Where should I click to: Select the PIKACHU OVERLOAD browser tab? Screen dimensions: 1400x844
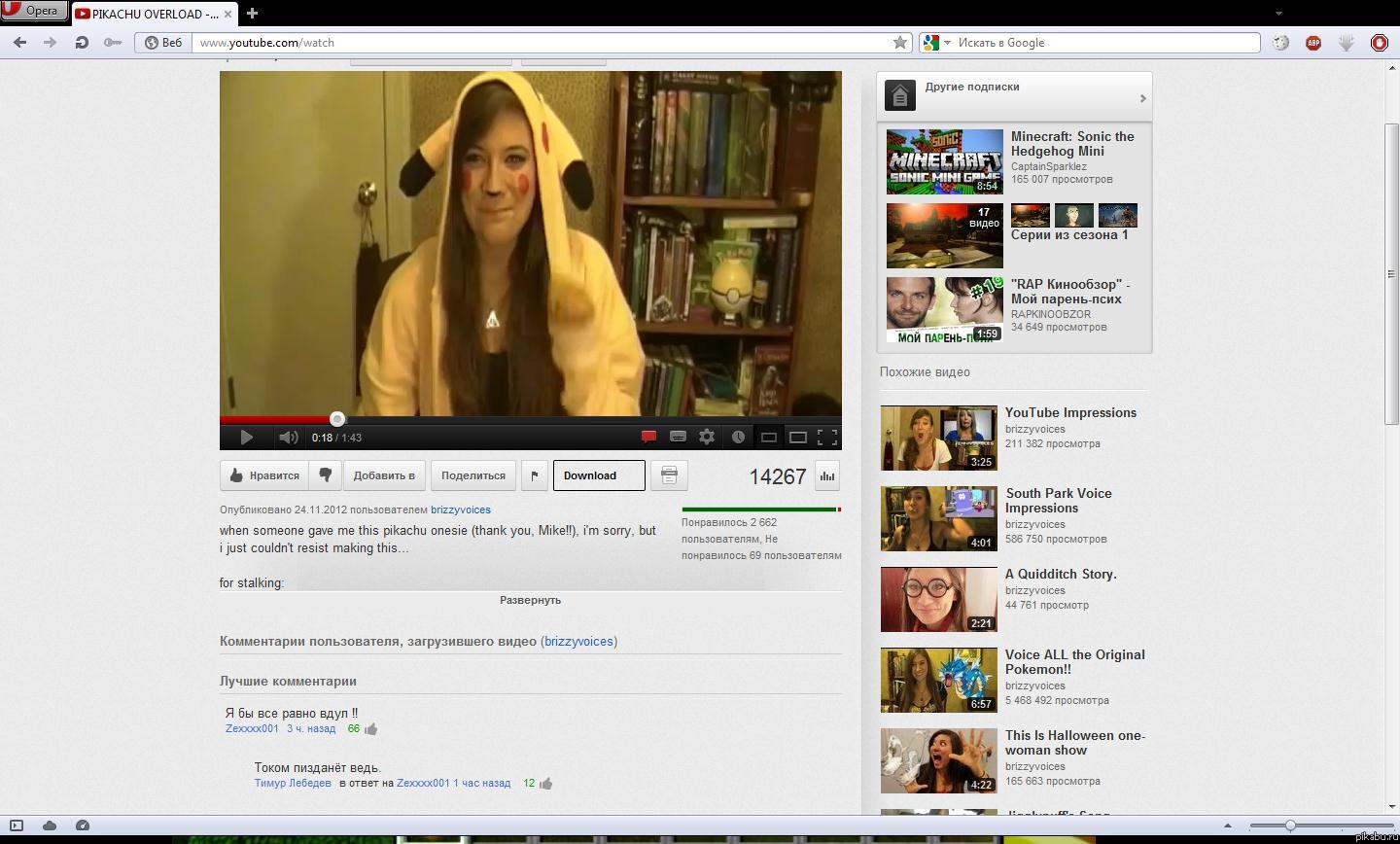151,14
